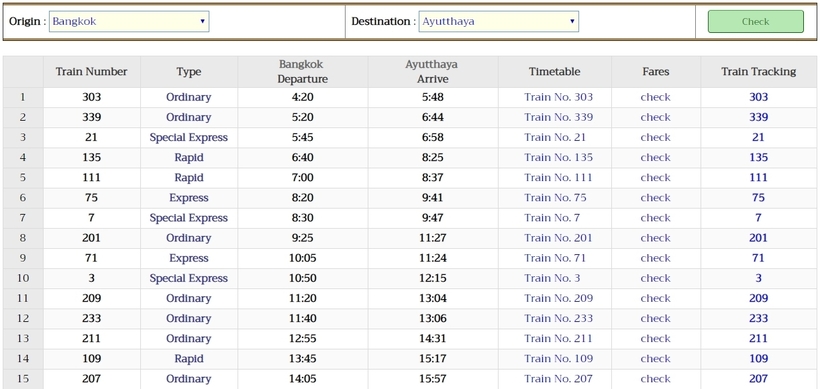Open train tracking for train 21
This screenshot has height=389, width=820.
(x=758, y=138)
